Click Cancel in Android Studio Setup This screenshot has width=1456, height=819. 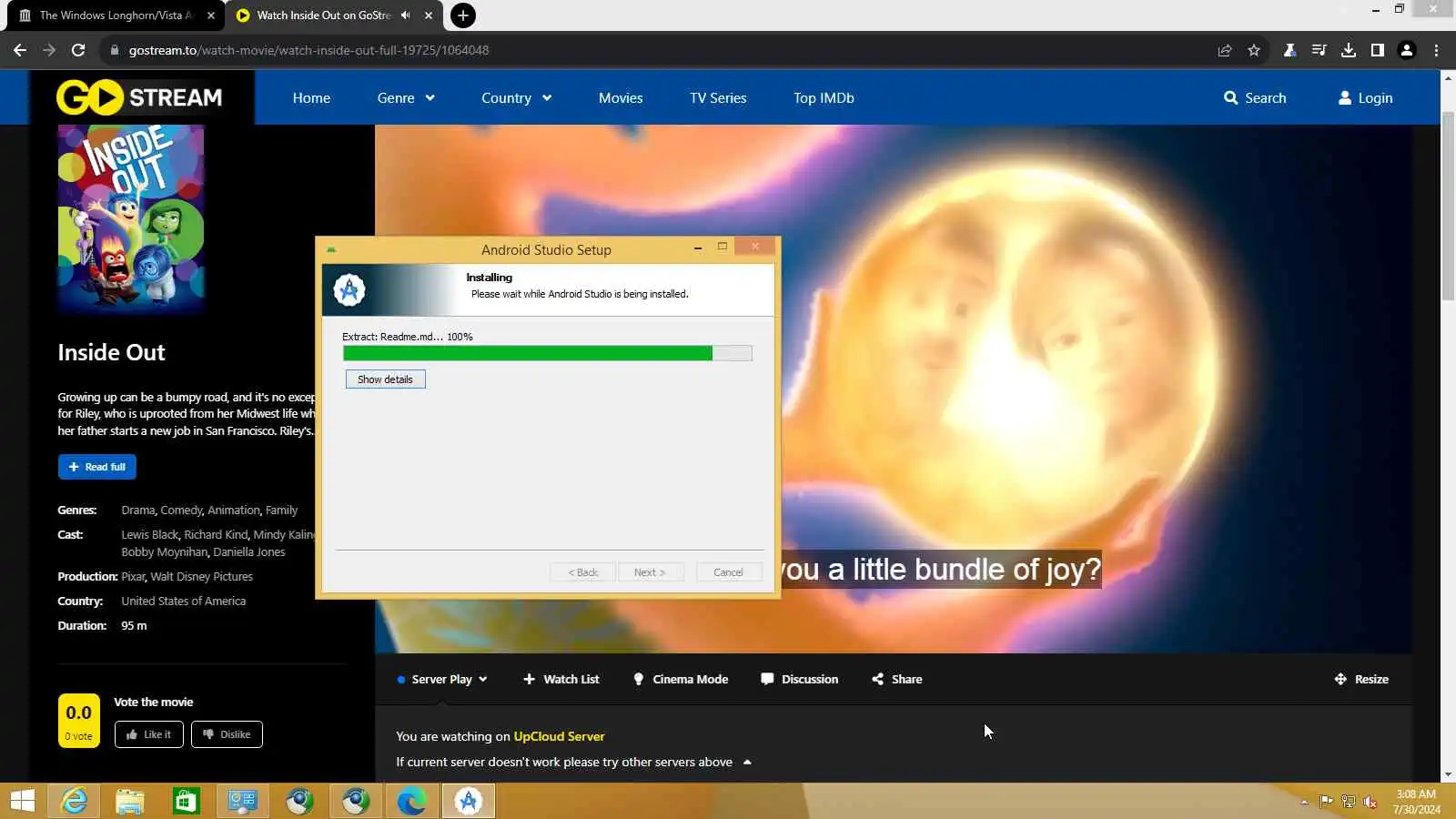tap(728, 572)
